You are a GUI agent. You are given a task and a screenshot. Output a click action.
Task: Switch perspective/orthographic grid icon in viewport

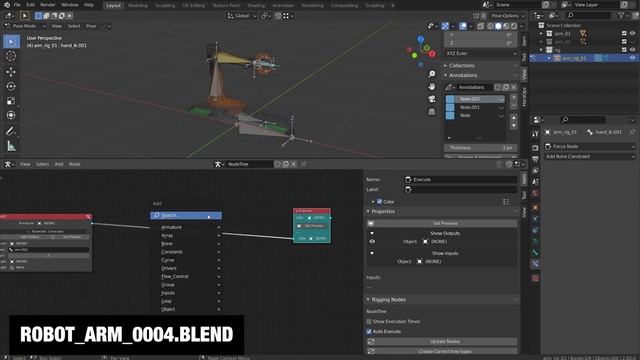click(x=431, y=111)
